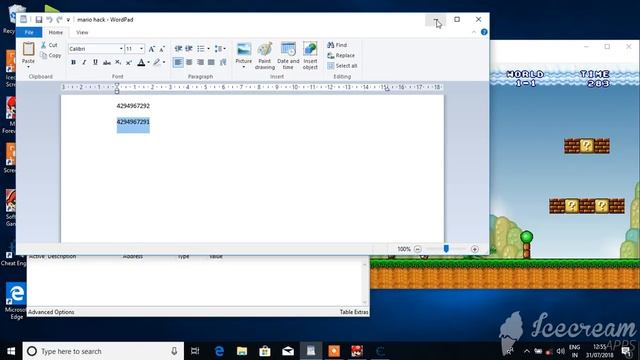Click the Save icon in WordPad's quick access toolbar
Image resolution: width=640 pixels, height=360 pixels.
[39, 20]
